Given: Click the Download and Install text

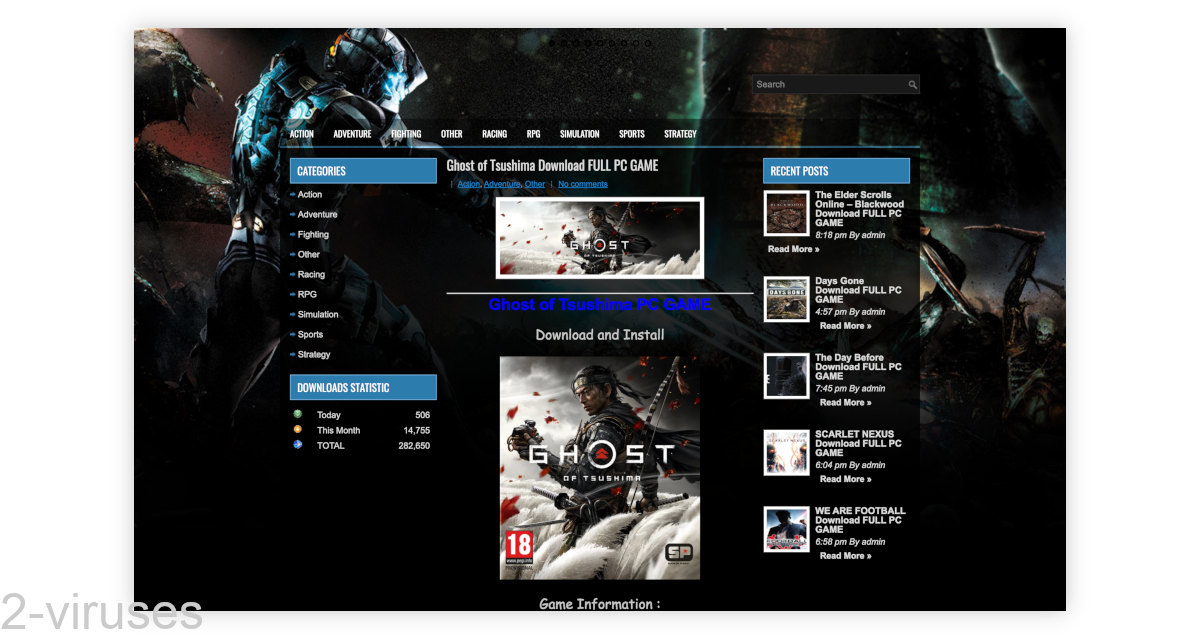Looking at the screenshot, I should (600, 335).
